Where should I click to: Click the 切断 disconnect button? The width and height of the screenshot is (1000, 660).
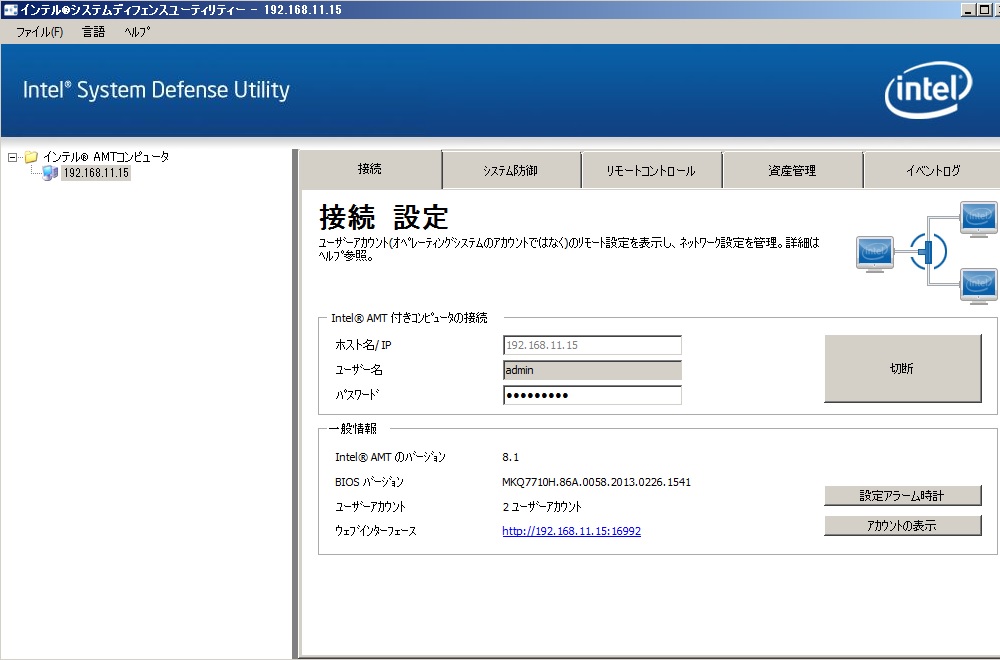[x=902, y=369]
